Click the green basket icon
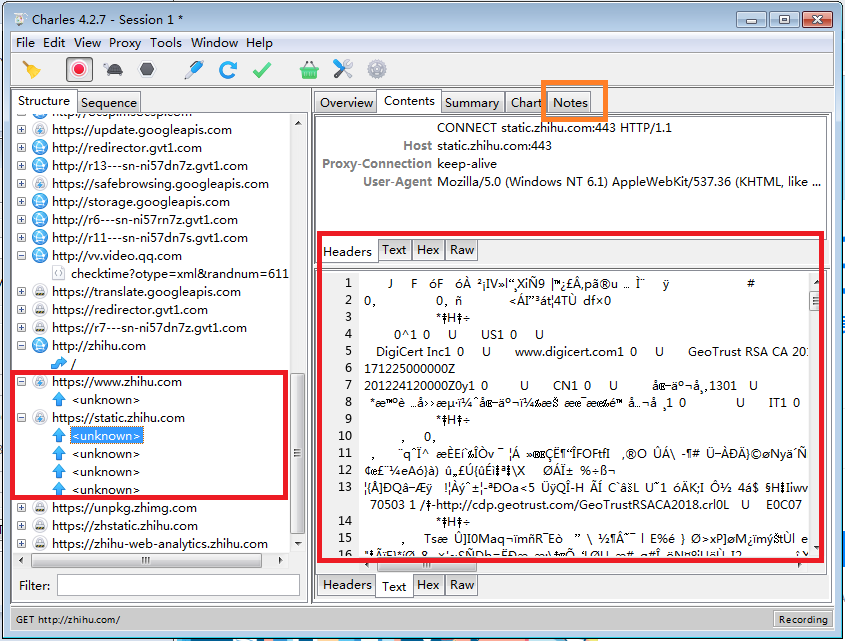845x641 pixels. (309, 70)
